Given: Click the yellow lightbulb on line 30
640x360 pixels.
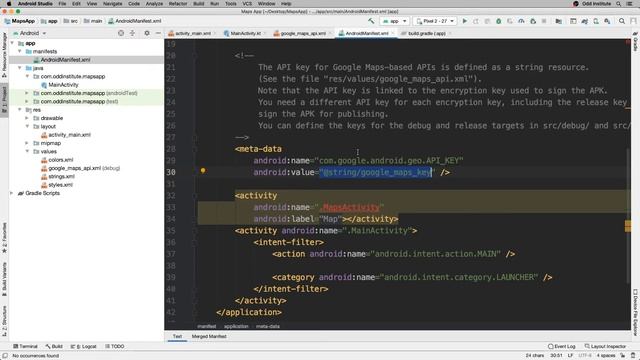Looking at the screenshot, I should [203, 171].
